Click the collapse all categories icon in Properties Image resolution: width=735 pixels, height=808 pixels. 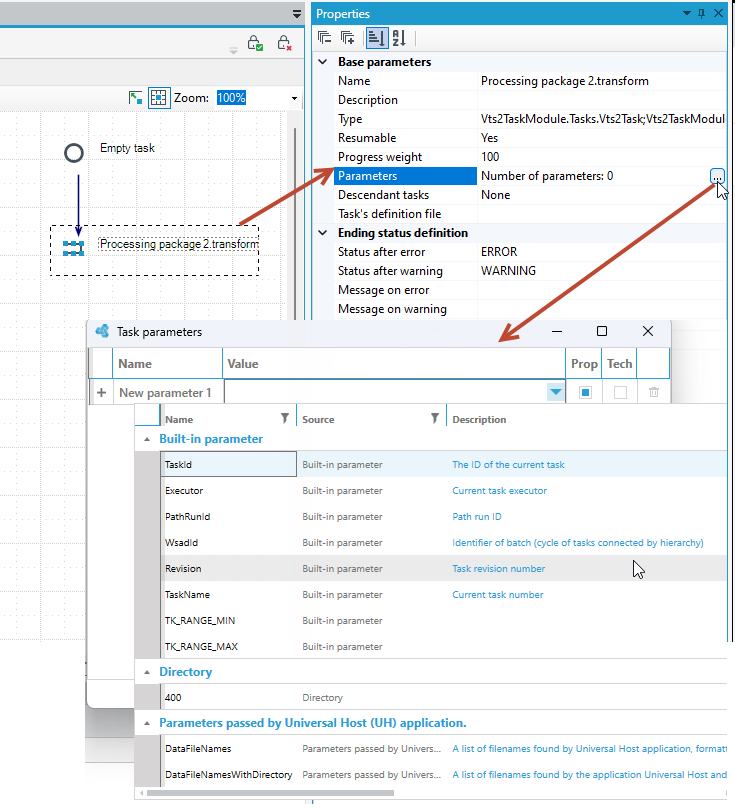click(x=324, y=38)
